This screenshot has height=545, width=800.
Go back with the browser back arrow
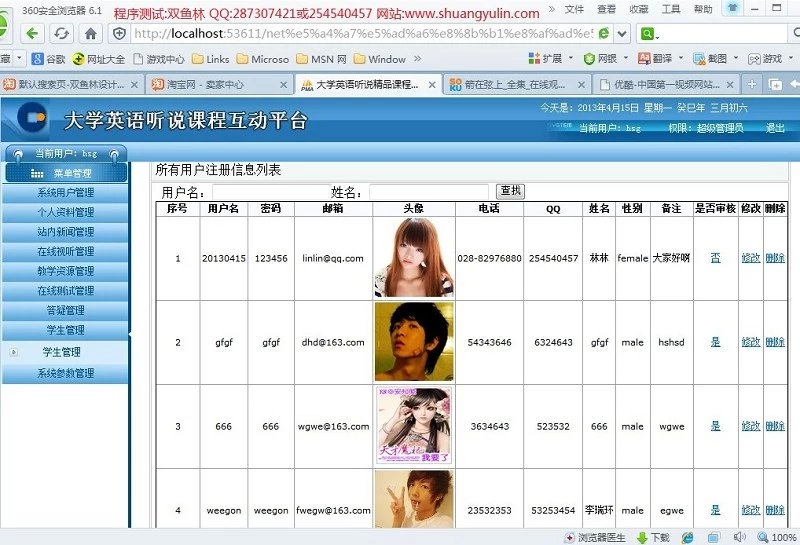coord(32,34)
